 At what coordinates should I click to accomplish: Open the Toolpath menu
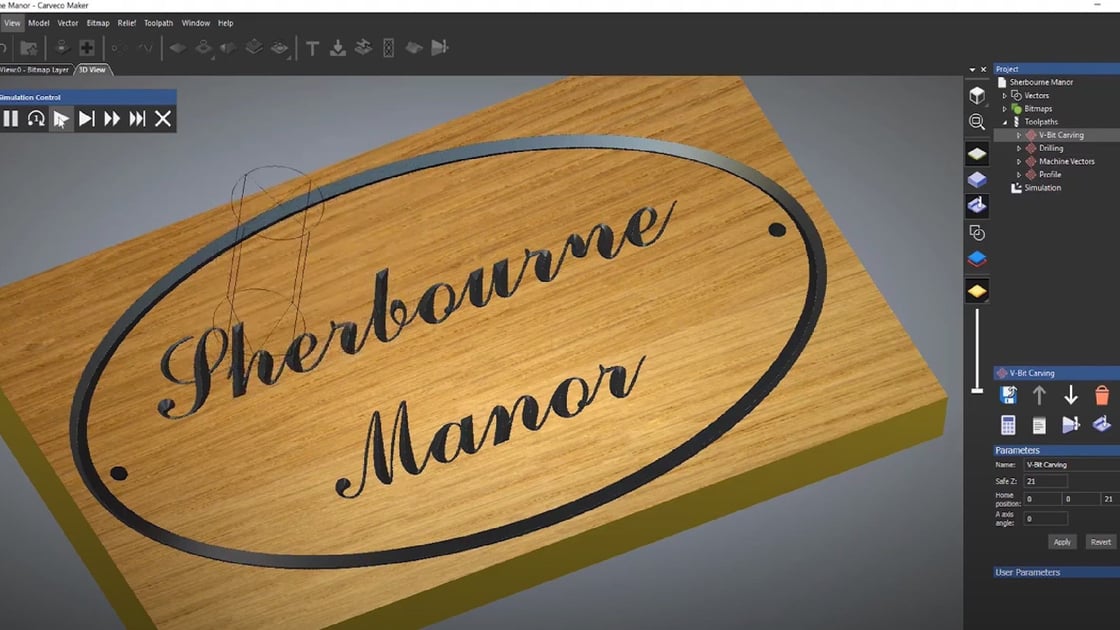157,22
